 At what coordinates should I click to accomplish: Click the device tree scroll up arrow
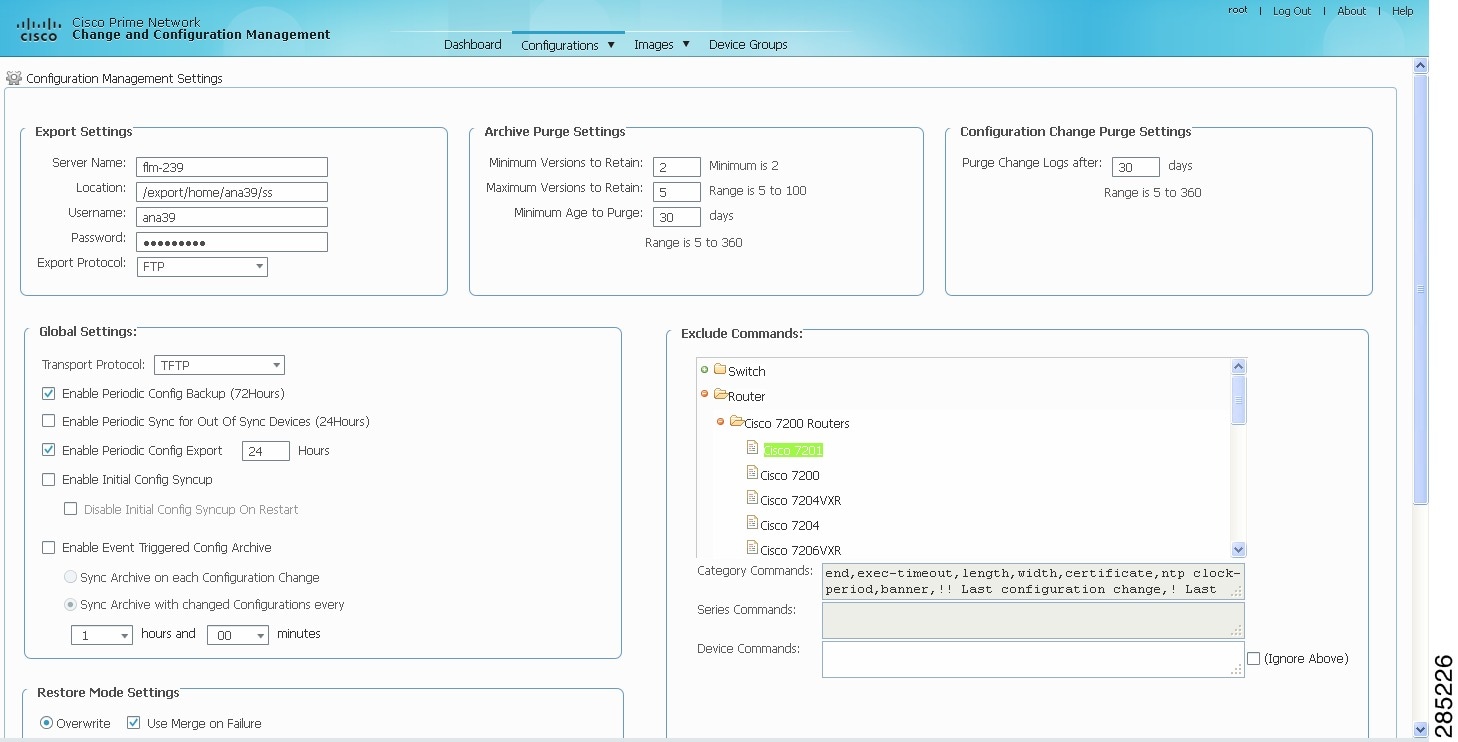(1239, 367)
